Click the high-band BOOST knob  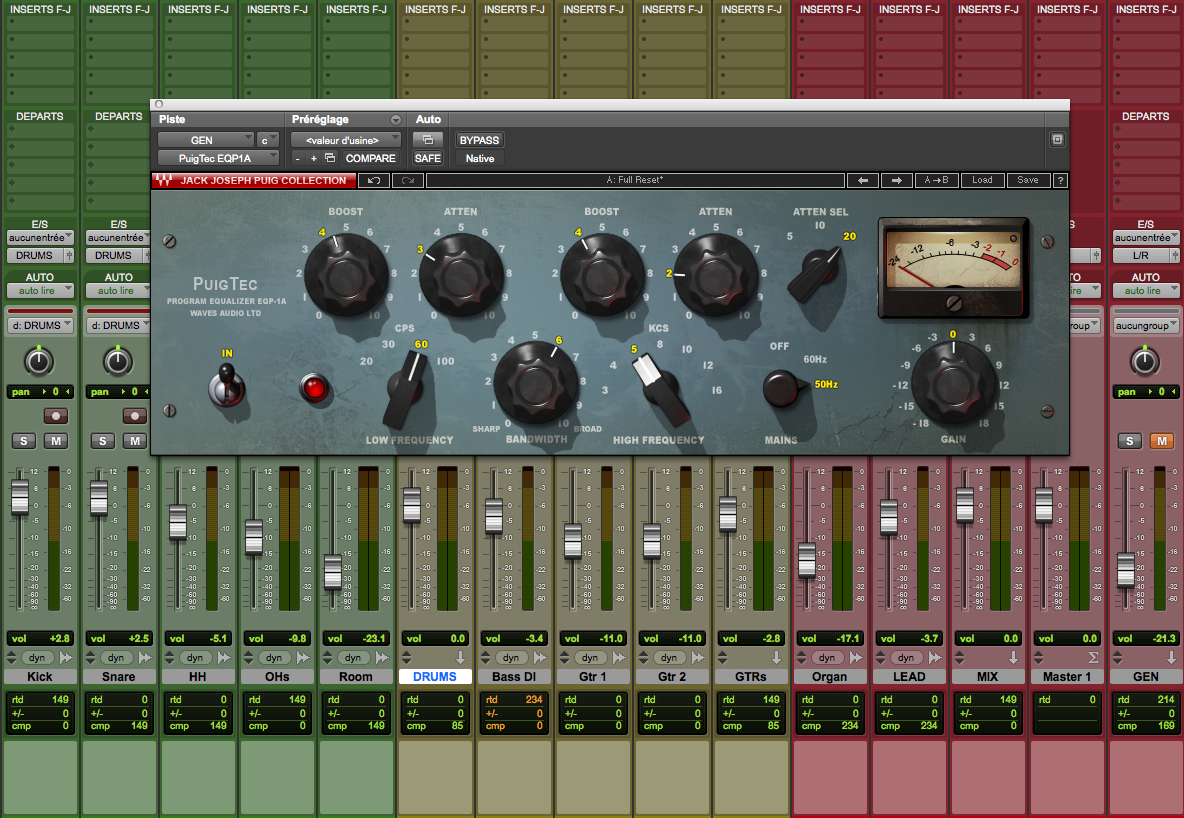(x=602, y=274)
